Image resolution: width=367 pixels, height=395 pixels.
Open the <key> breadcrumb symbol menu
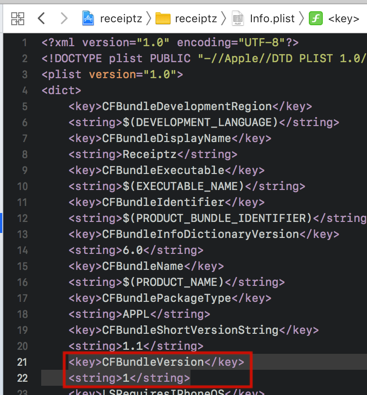click(x=343, y=19)
